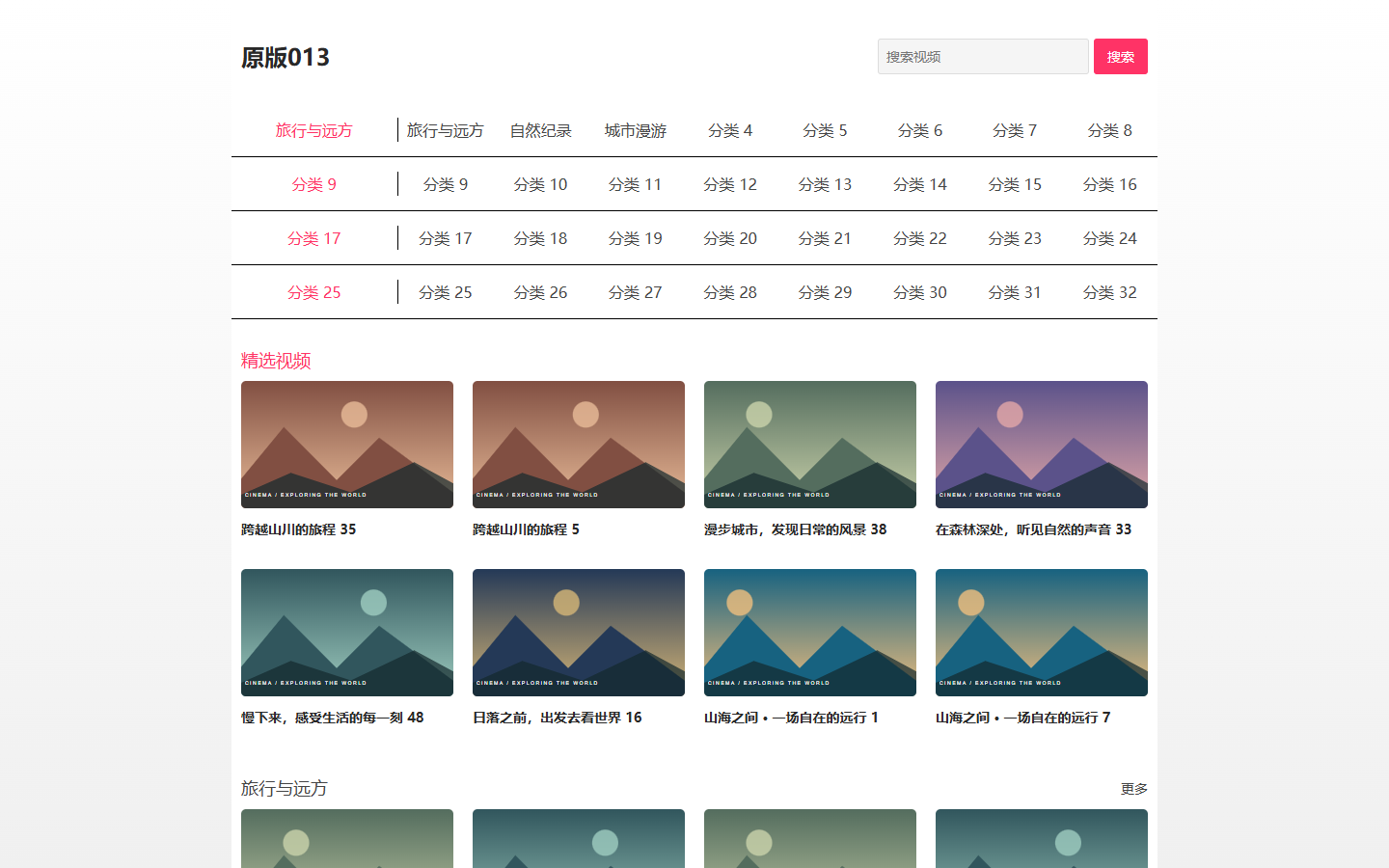The height and width of the screenshot is (868, 1389).
Task: Open thumbnail above 跨越山川的旅程 5
Action: [x=579, y=445]
